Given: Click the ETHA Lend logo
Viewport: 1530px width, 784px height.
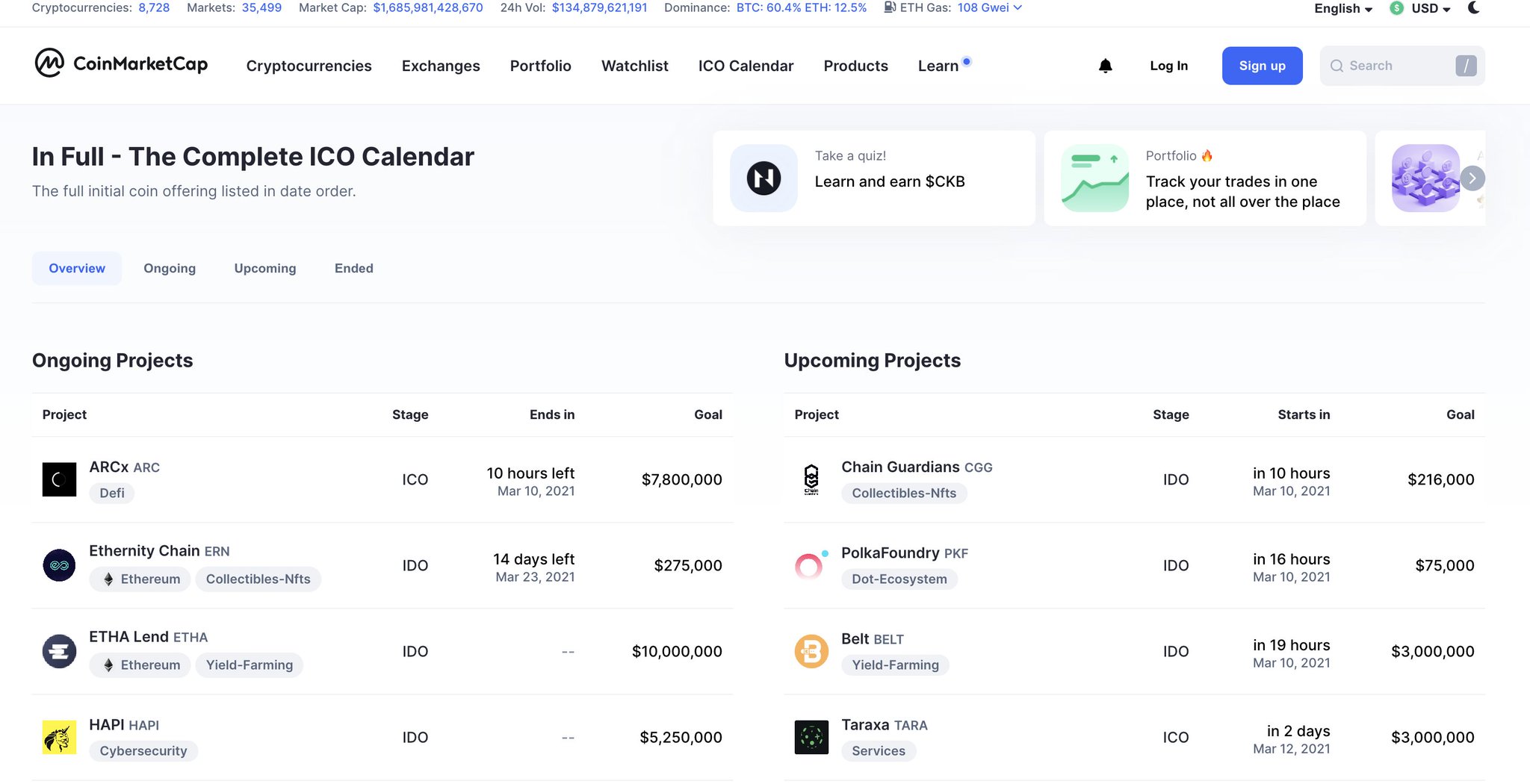Looking at the screenshot, I should [59, 651].
